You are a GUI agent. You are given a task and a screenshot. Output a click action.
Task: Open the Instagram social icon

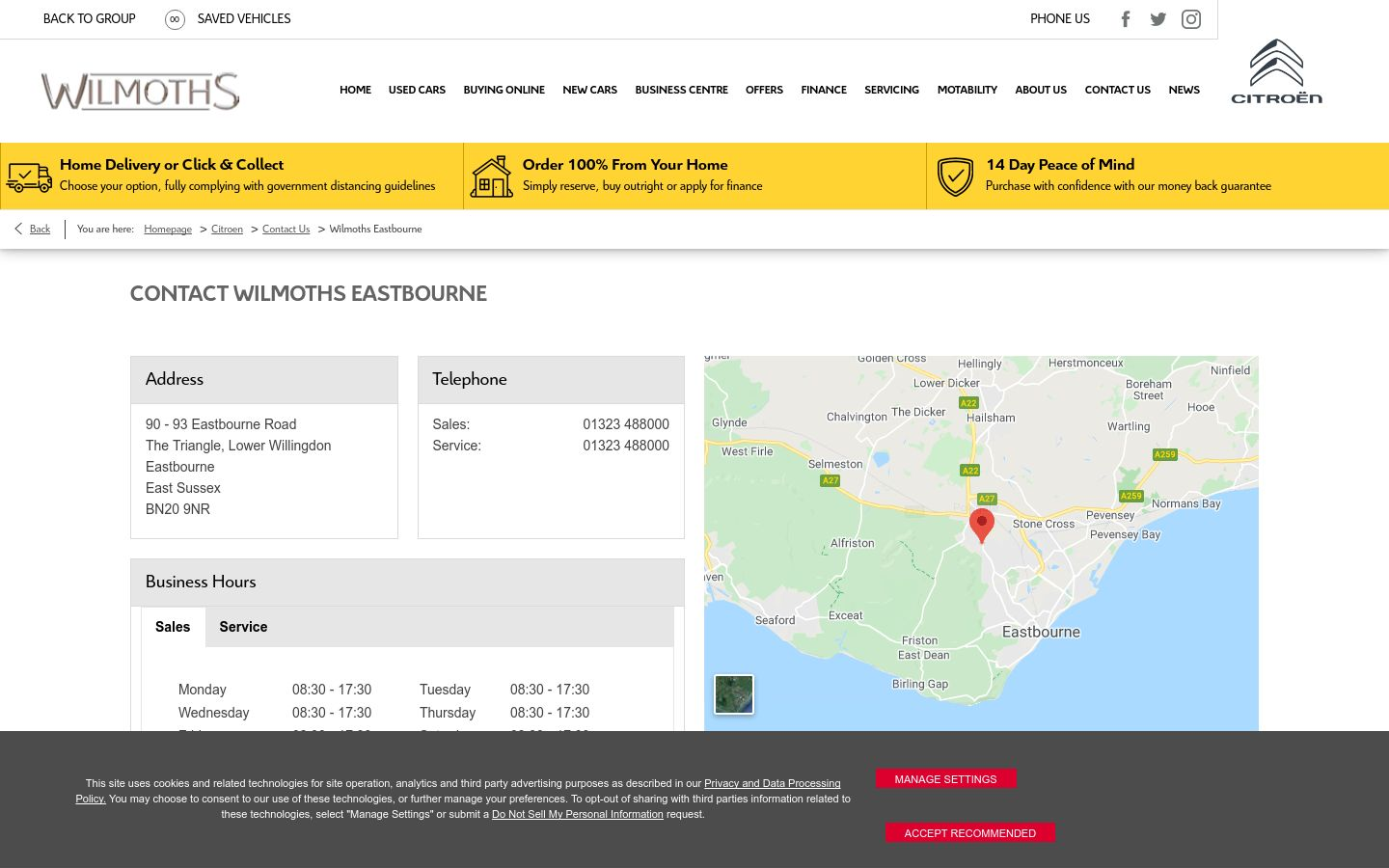(1191, 19)
